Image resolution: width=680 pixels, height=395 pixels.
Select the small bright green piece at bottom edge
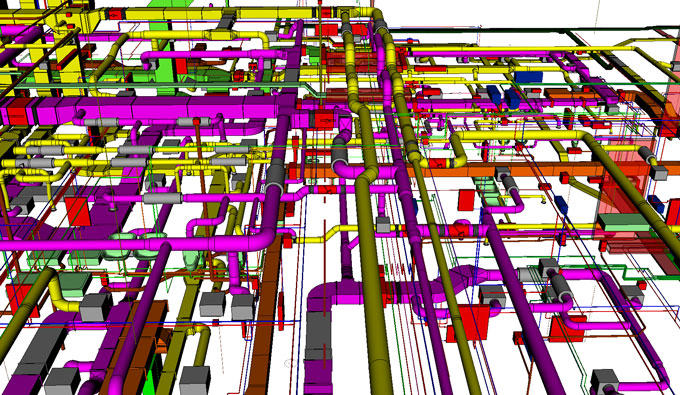coord(151,382)
